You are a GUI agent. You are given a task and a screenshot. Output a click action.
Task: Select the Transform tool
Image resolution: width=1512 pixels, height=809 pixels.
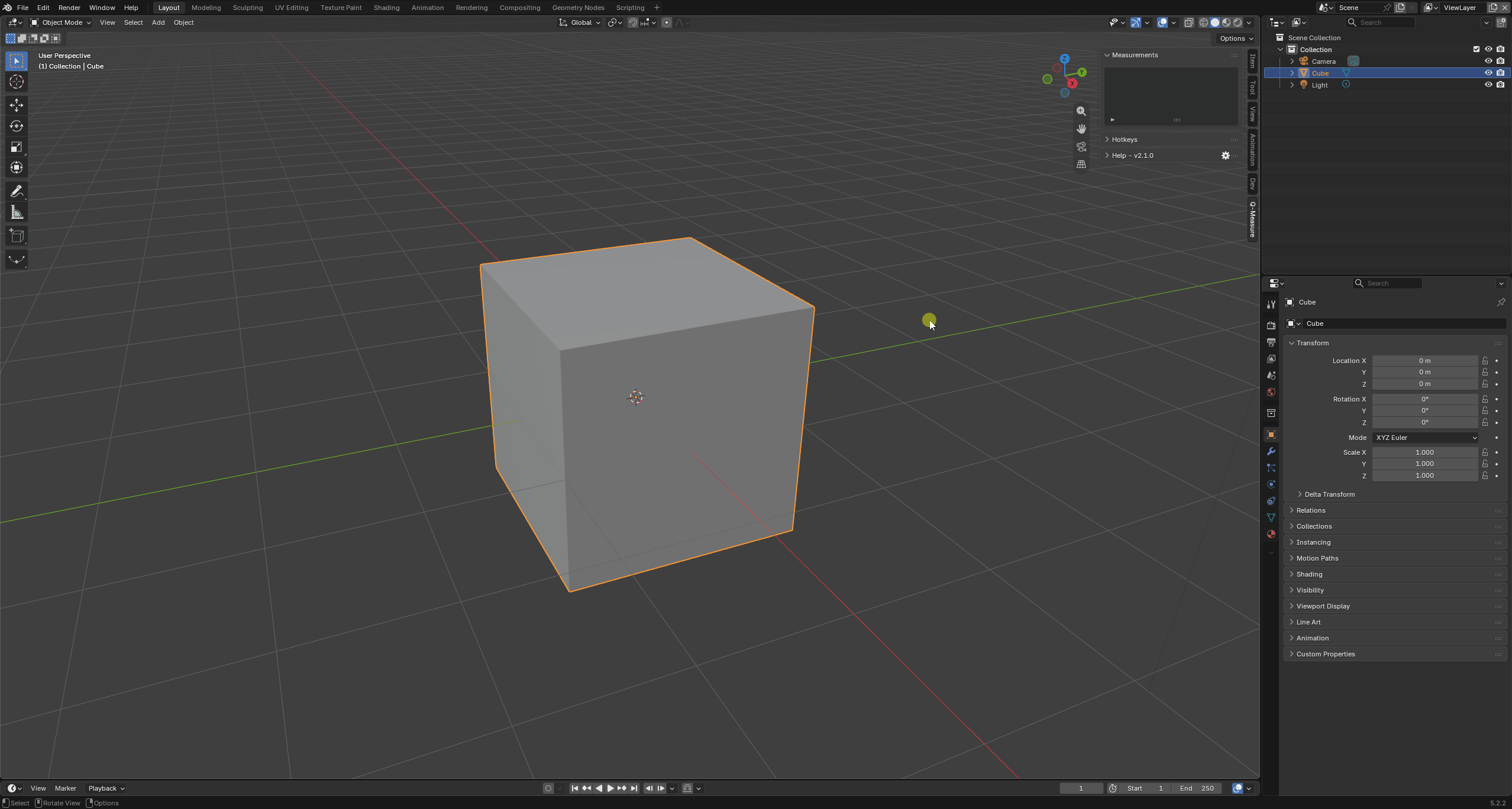point(17,167)
